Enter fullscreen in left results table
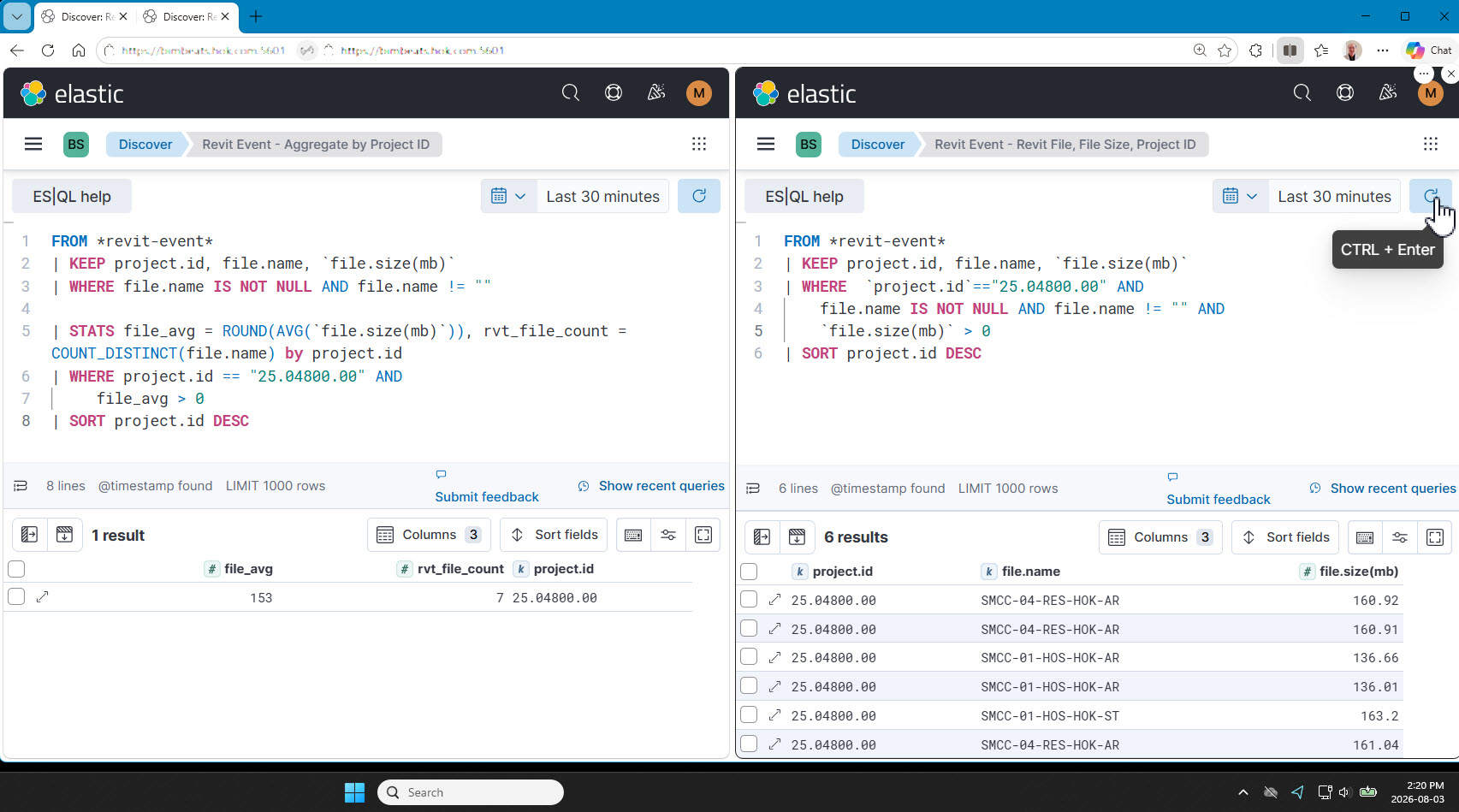The width and height of the screenshot is (1459, 812). pyautogui.click(x=703, y=535)
